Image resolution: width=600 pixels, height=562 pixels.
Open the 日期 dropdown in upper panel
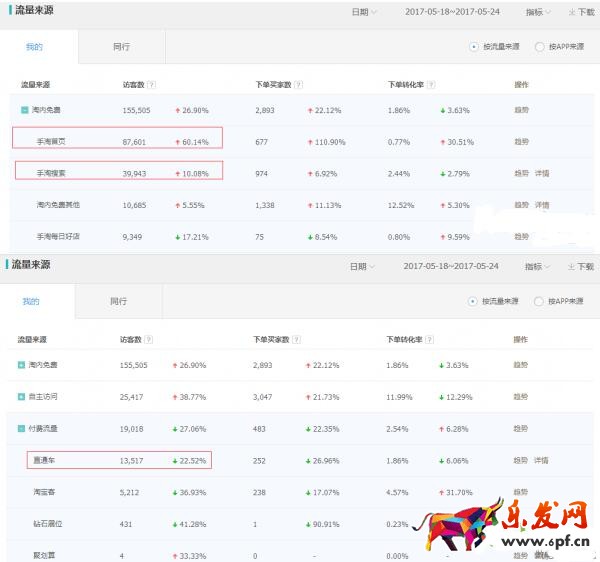[x=364, y=12]
